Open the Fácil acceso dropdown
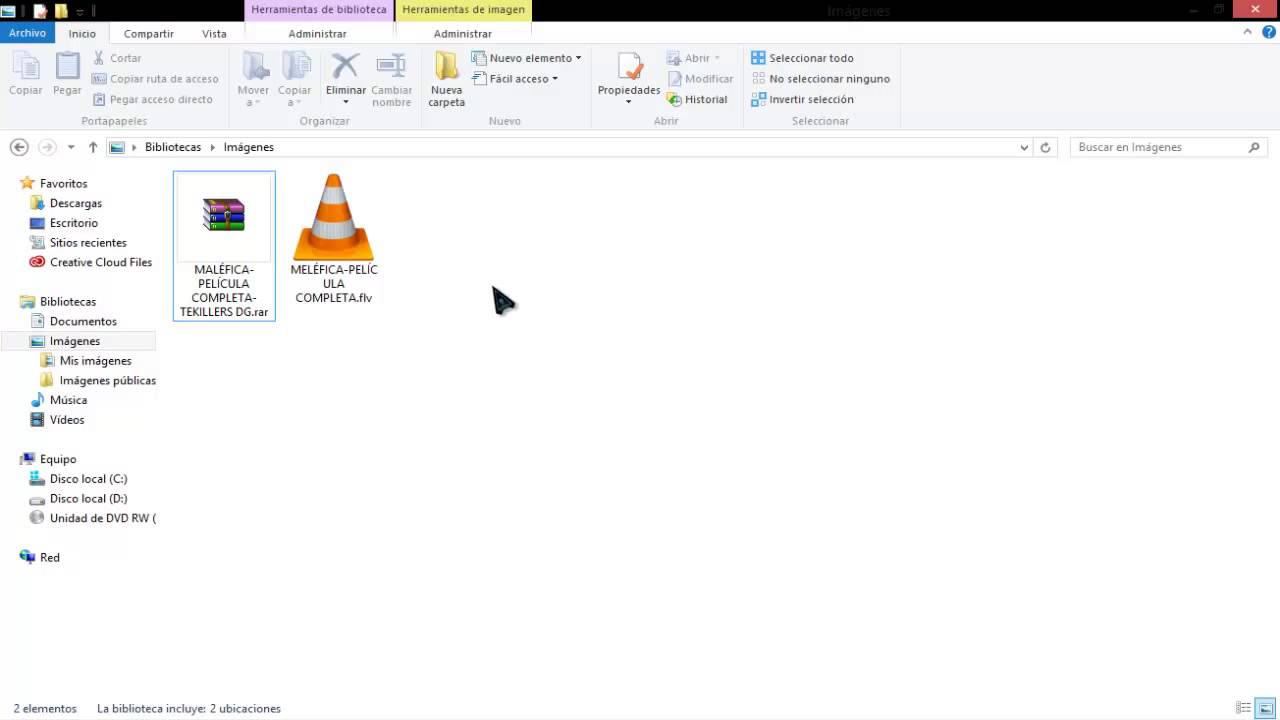The width and height of the screenshot is (1280, 720). (x=515, y=79)
